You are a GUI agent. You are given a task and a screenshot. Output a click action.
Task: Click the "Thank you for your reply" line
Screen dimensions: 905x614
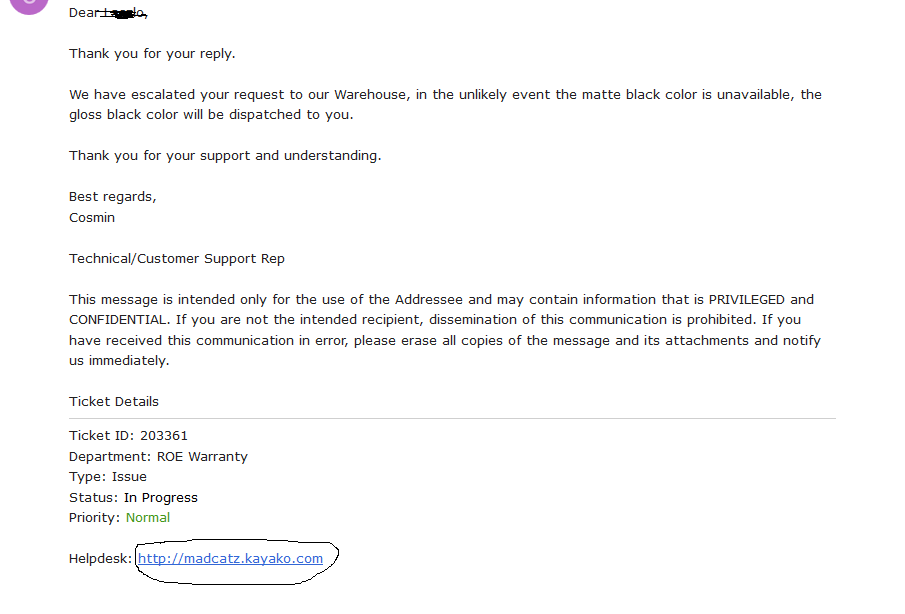point(152,54)
